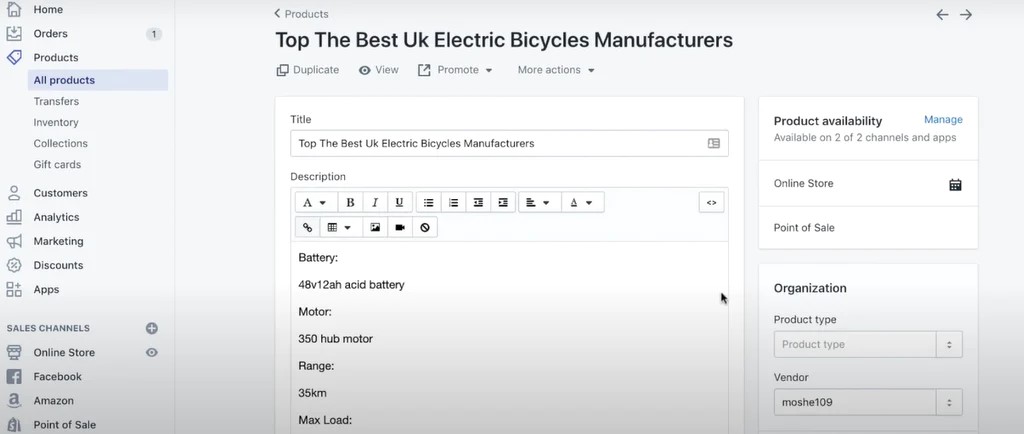Click the Online Store eye icon
Screen dimensions: 1024x434
tap(152, 353)
